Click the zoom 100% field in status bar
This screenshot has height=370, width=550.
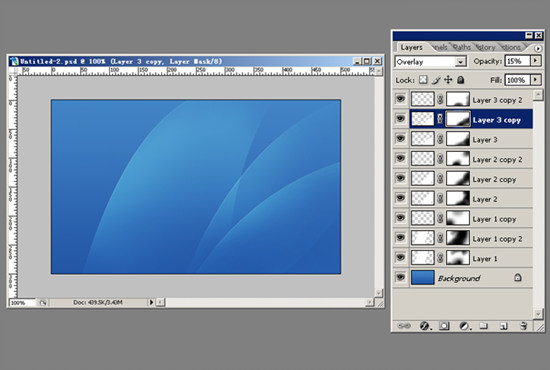point(22,303)
